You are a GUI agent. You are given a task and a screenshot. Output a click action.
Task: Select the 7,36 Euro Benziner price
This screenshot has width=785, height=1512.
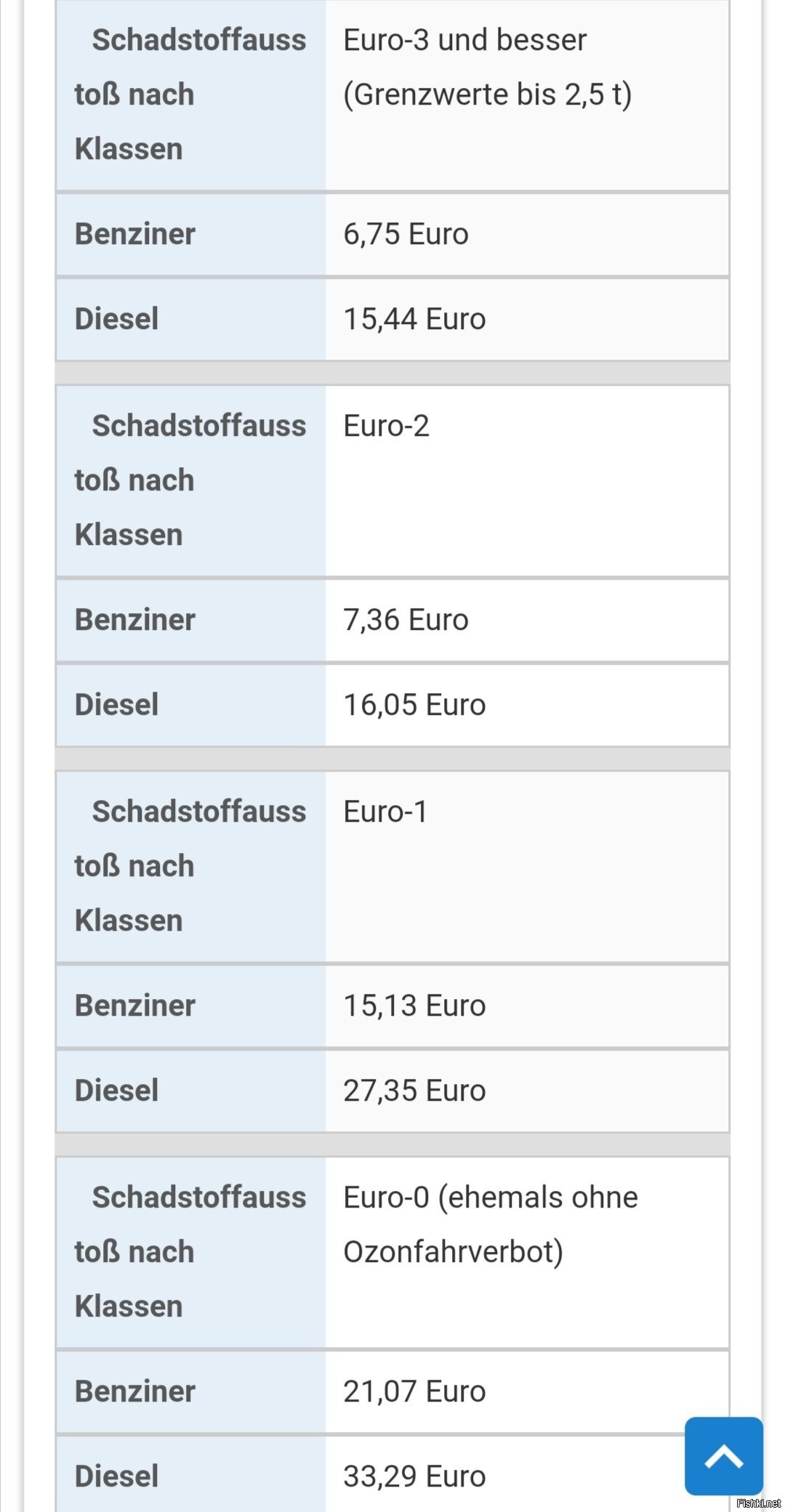(x=406, y=620)
